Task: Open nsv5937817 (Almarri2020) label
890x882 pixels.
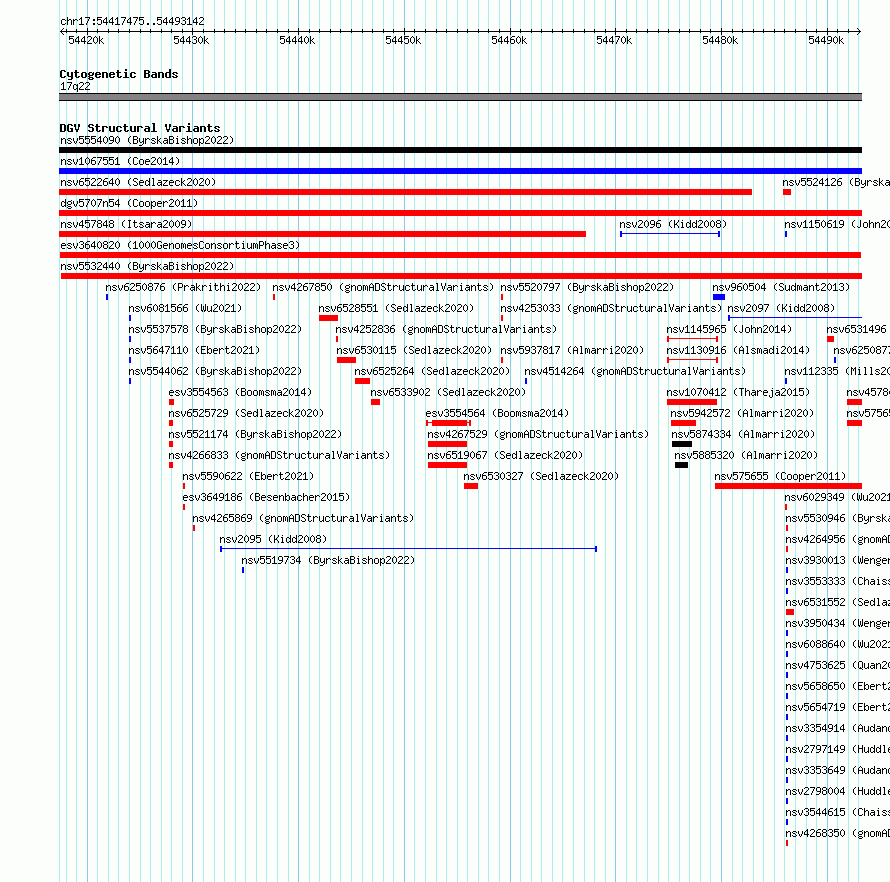Action: (572, 350)
